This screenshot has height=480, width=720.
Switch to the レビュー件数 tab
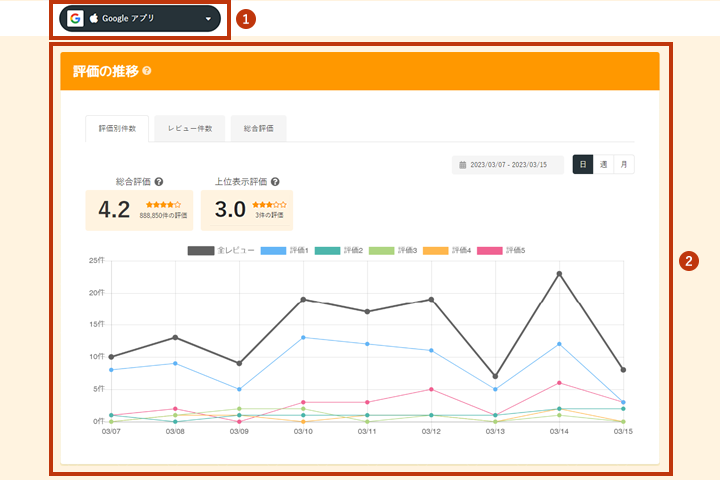pos(189,129)
